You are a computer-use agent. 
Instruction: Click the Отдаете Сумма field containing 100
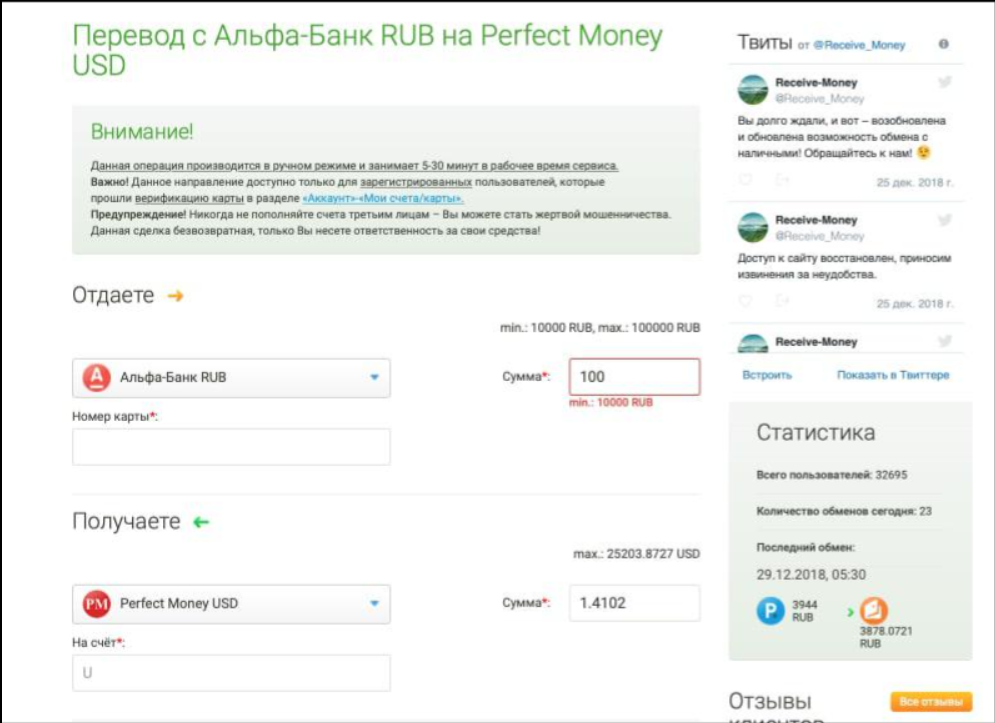(634, 377)
